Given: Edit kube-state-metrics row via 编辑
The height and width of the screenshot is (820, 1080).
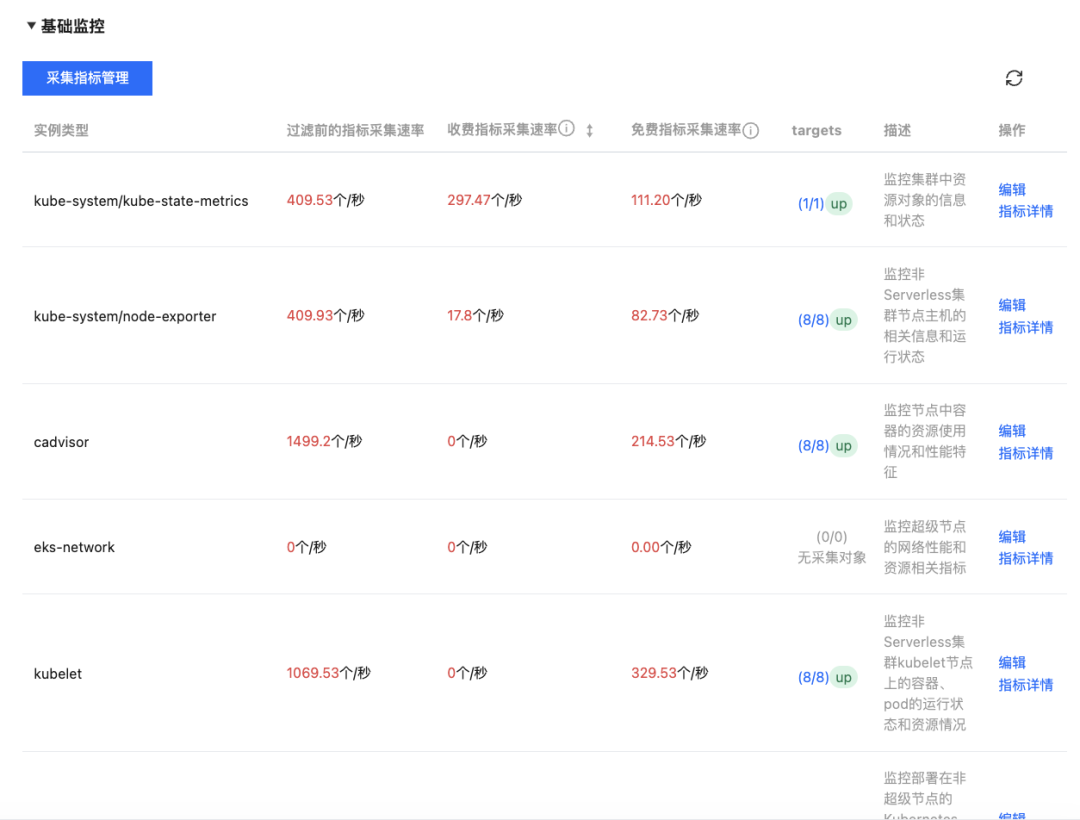Looking at the screenshot, I should click(1012, 189).
